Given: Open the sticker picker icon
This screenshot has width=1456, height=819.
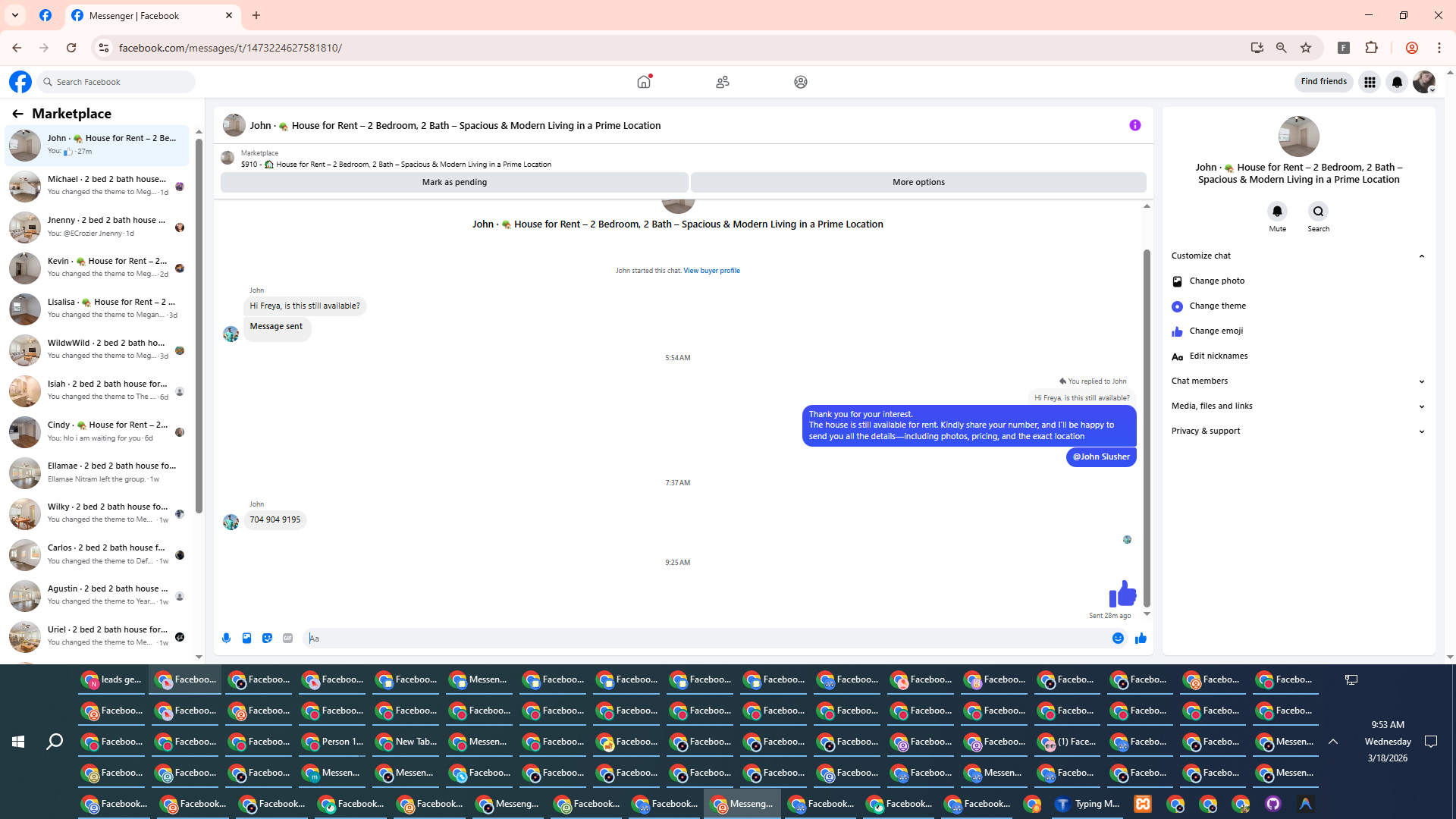Looking at the screenshot, I should tap(267, 639).
